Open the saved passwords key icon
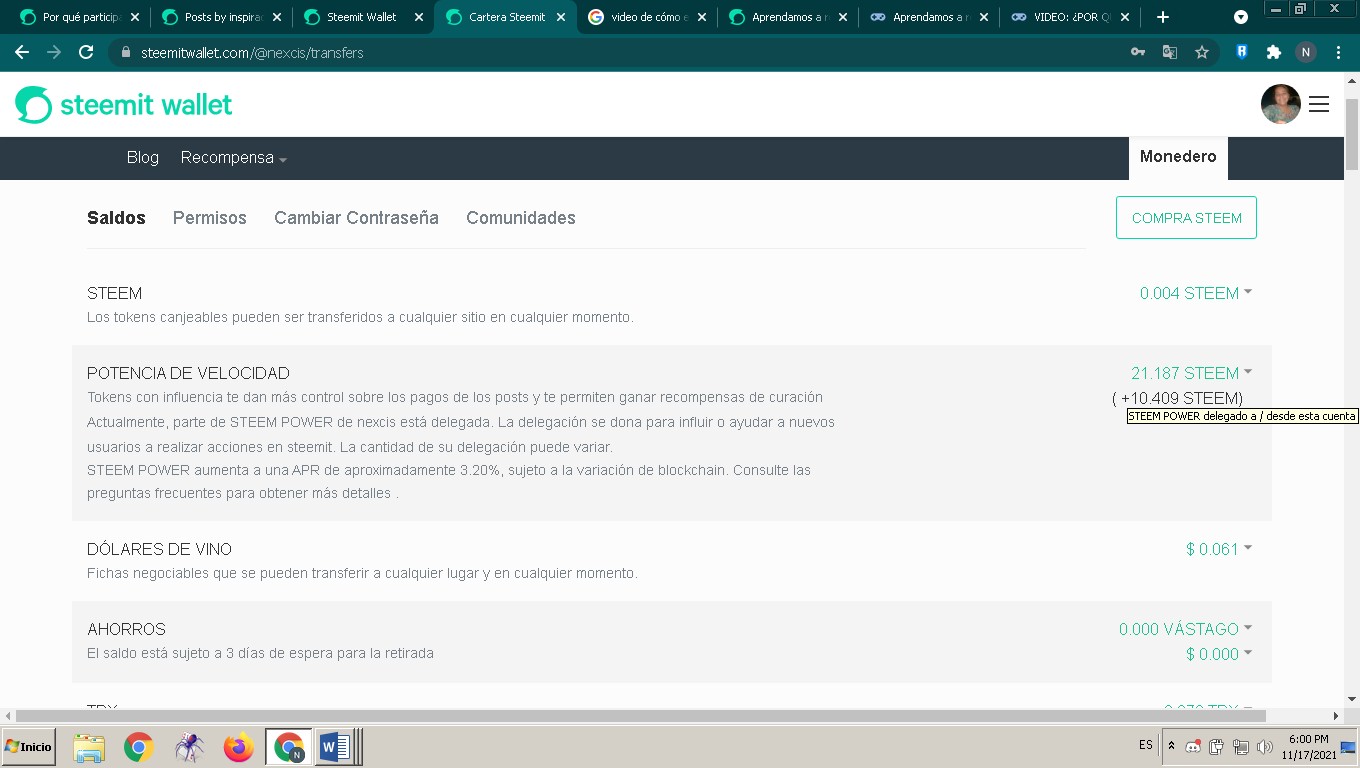This screenshot has height=768, width=1360. (1138, 52)
